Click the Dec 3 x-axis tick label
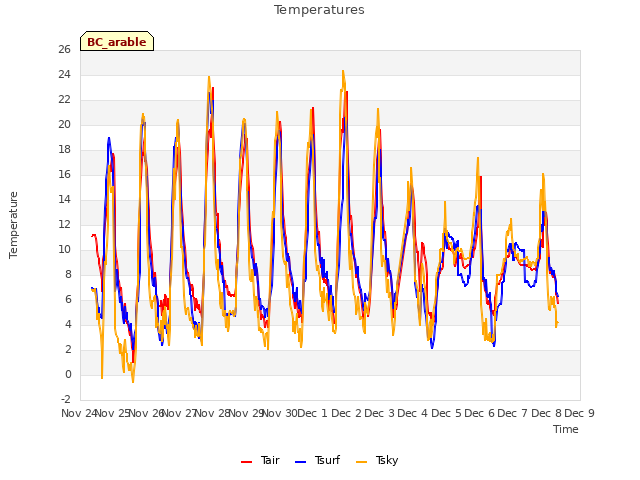Screen dimensions: 640x480 click(x=380, y=413)
